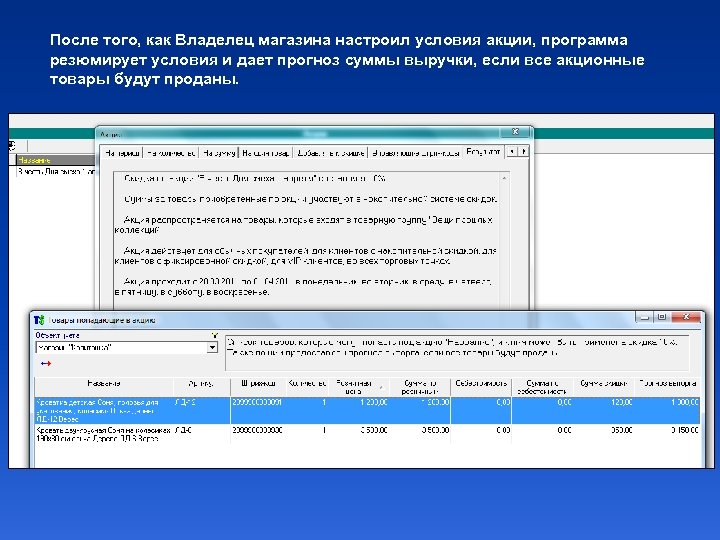Click the app icon in the products window title bar
This screenshot has height=540, width=720.
click(x=39, y=320)
